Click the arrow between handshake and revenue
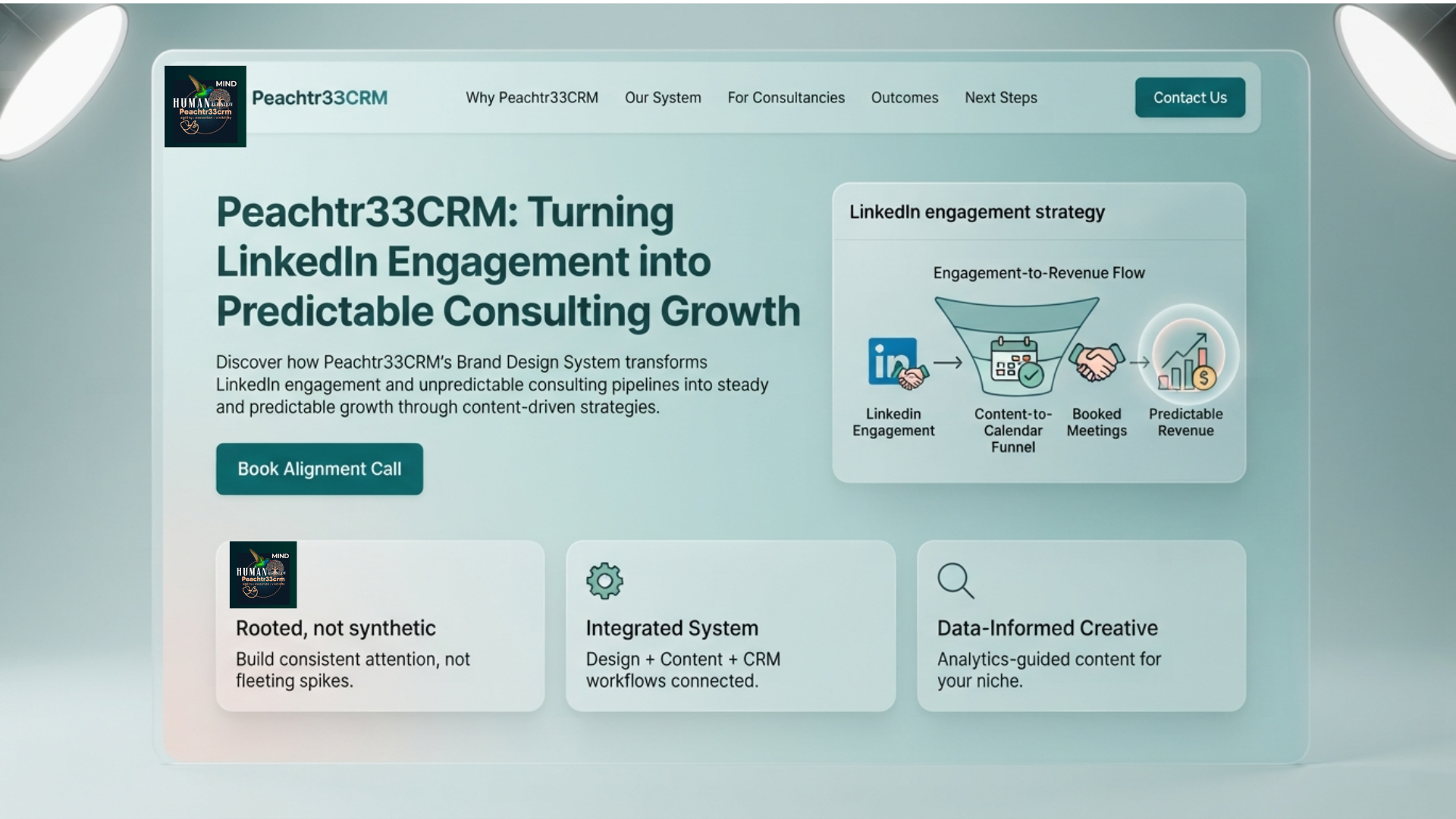 tap(1140, 362)
